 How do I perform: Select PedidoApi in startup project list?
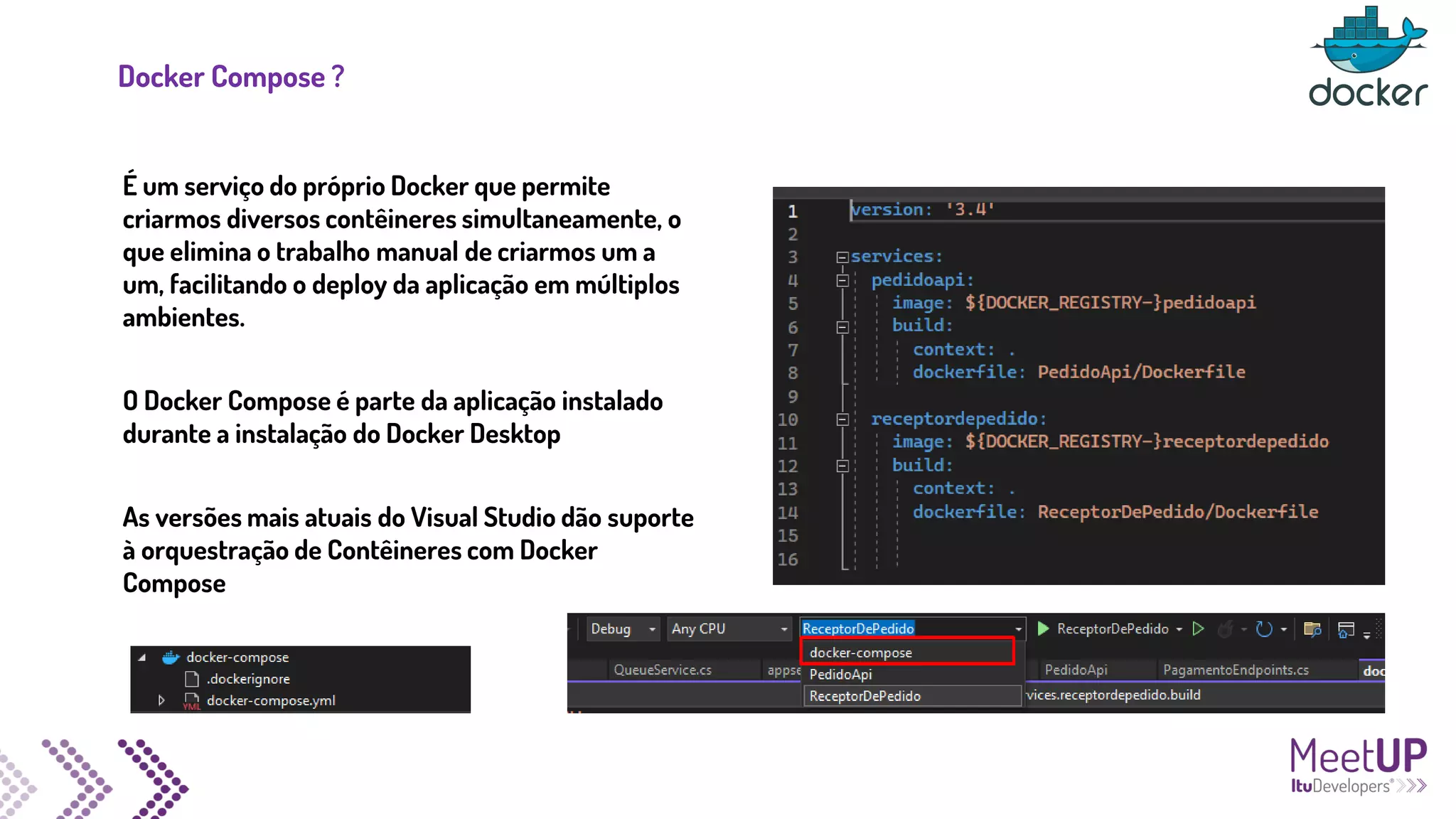click(x=912, y=674)
